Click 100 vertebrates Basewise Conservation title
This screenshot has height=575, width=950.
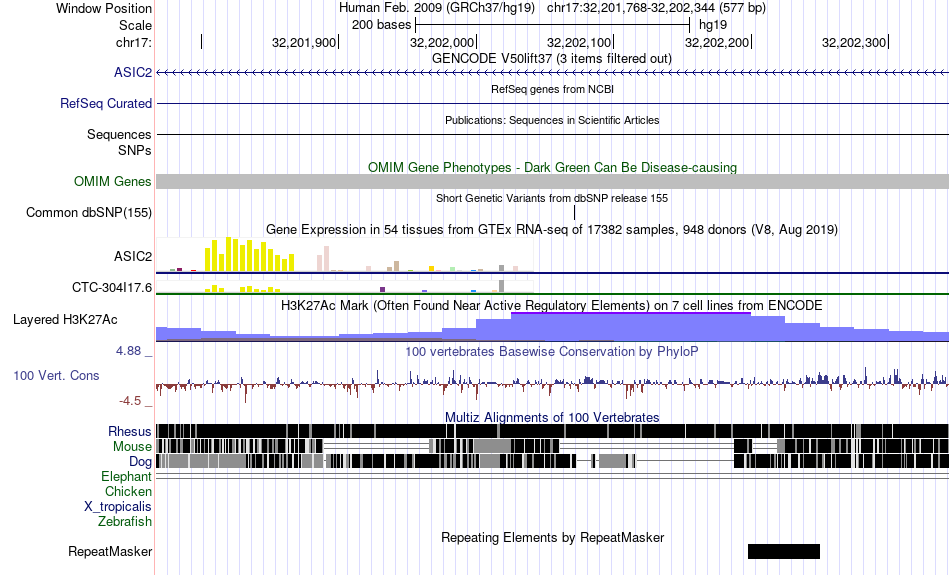point(552,351)
